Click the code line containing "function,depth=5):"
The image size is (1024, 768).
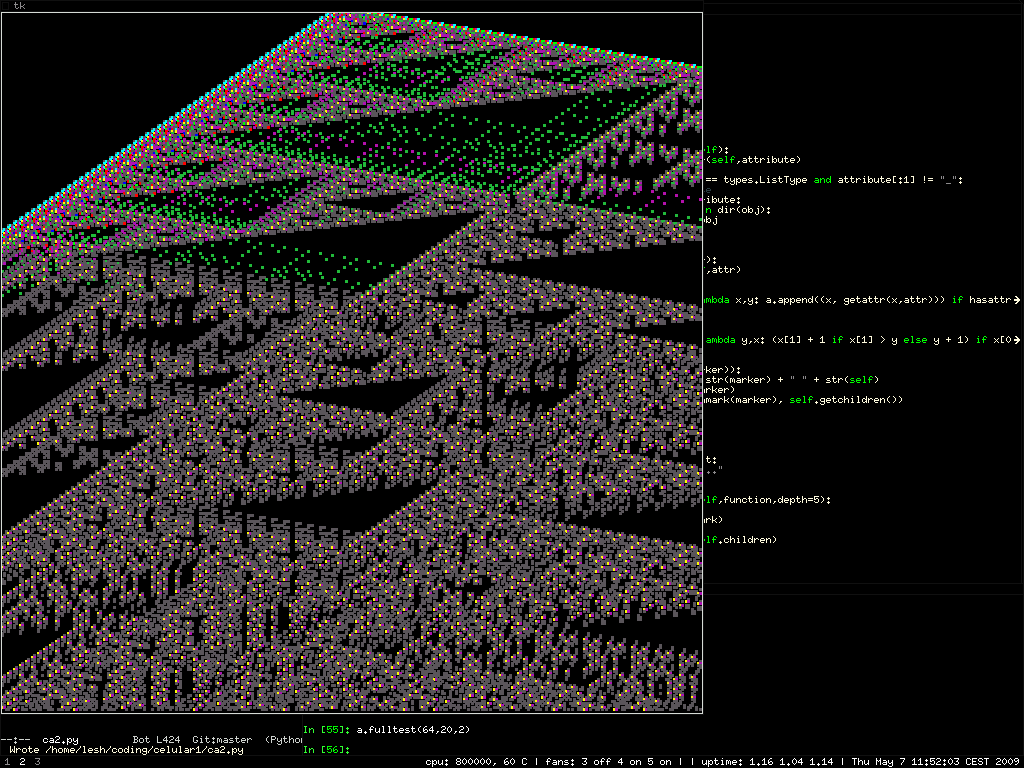[767, 500]
